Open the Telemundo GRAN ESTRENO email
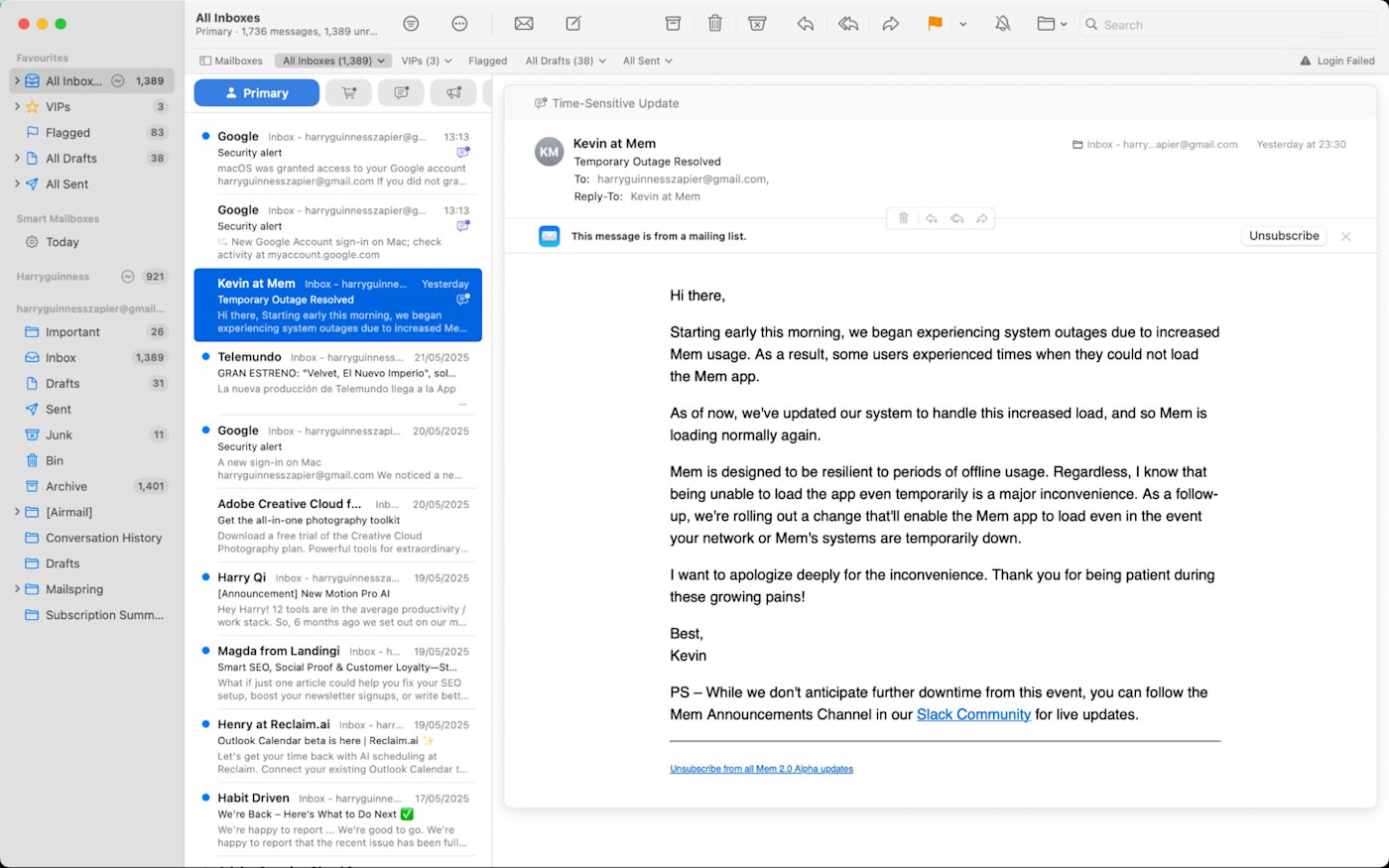Image resolution: width=1389 pixels, height=868 pixels. click(x=337, y=379)
